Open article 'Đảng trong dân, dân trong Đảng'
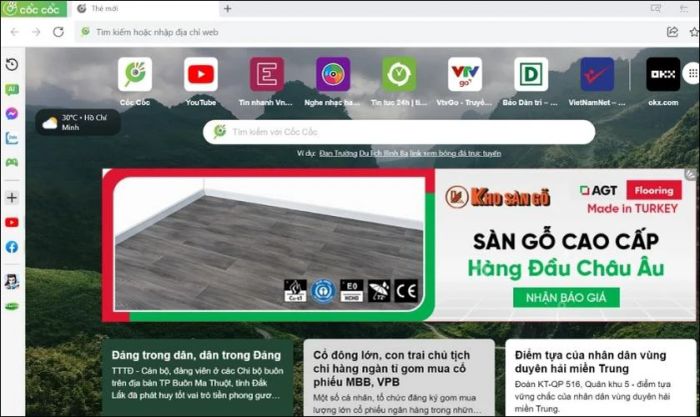 [x=197, y=377]
